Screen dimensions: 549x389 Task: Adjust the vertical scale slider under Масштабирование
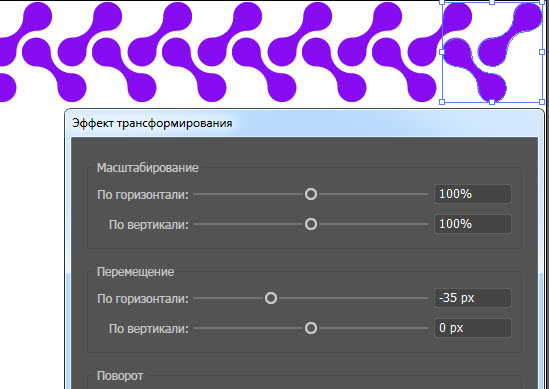point(311,224)
